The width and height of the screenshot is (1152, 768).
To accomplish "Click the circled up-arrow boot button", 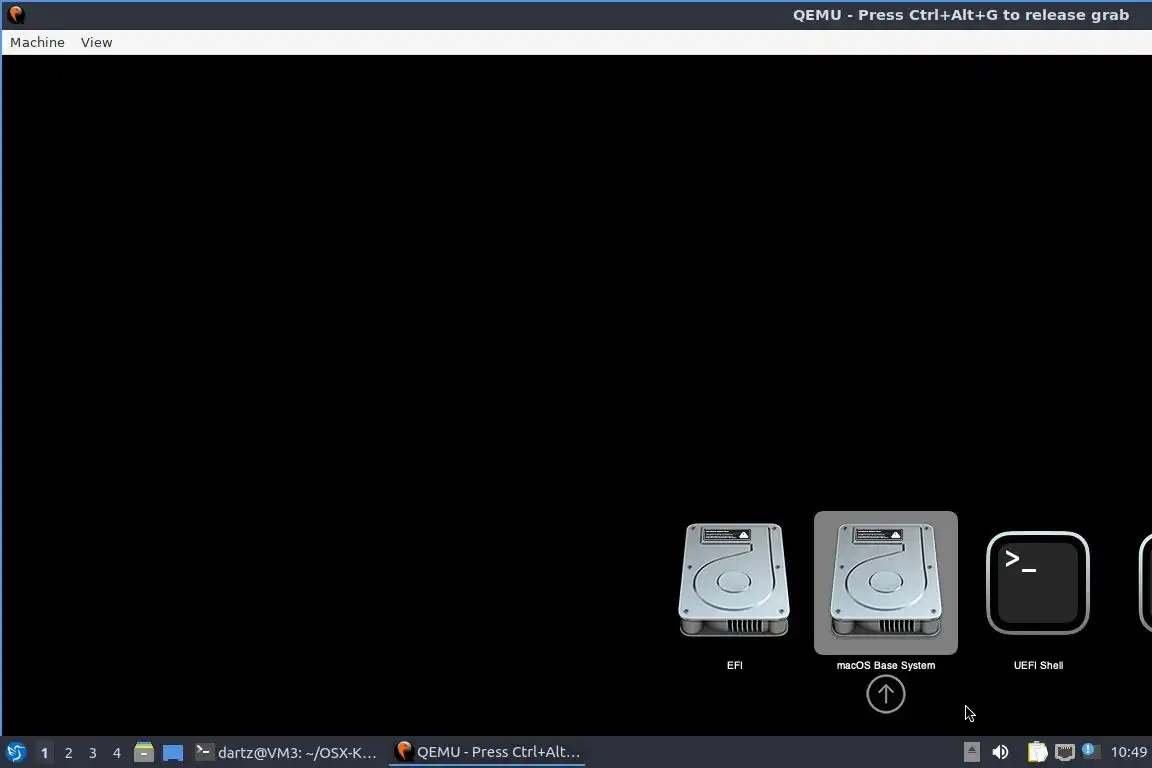I will point(885,694).
